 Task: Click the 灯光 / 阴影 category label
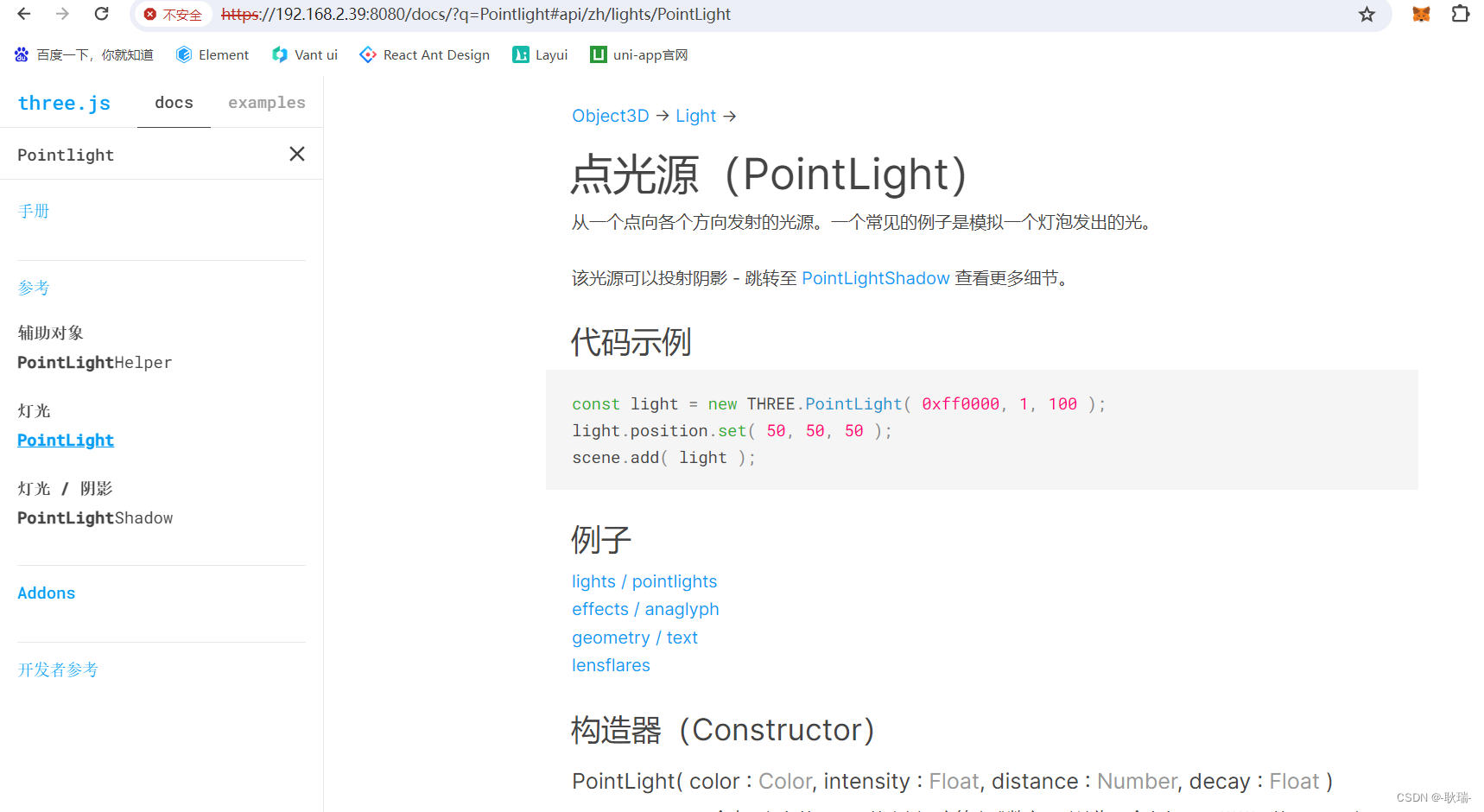coord(65,488)
